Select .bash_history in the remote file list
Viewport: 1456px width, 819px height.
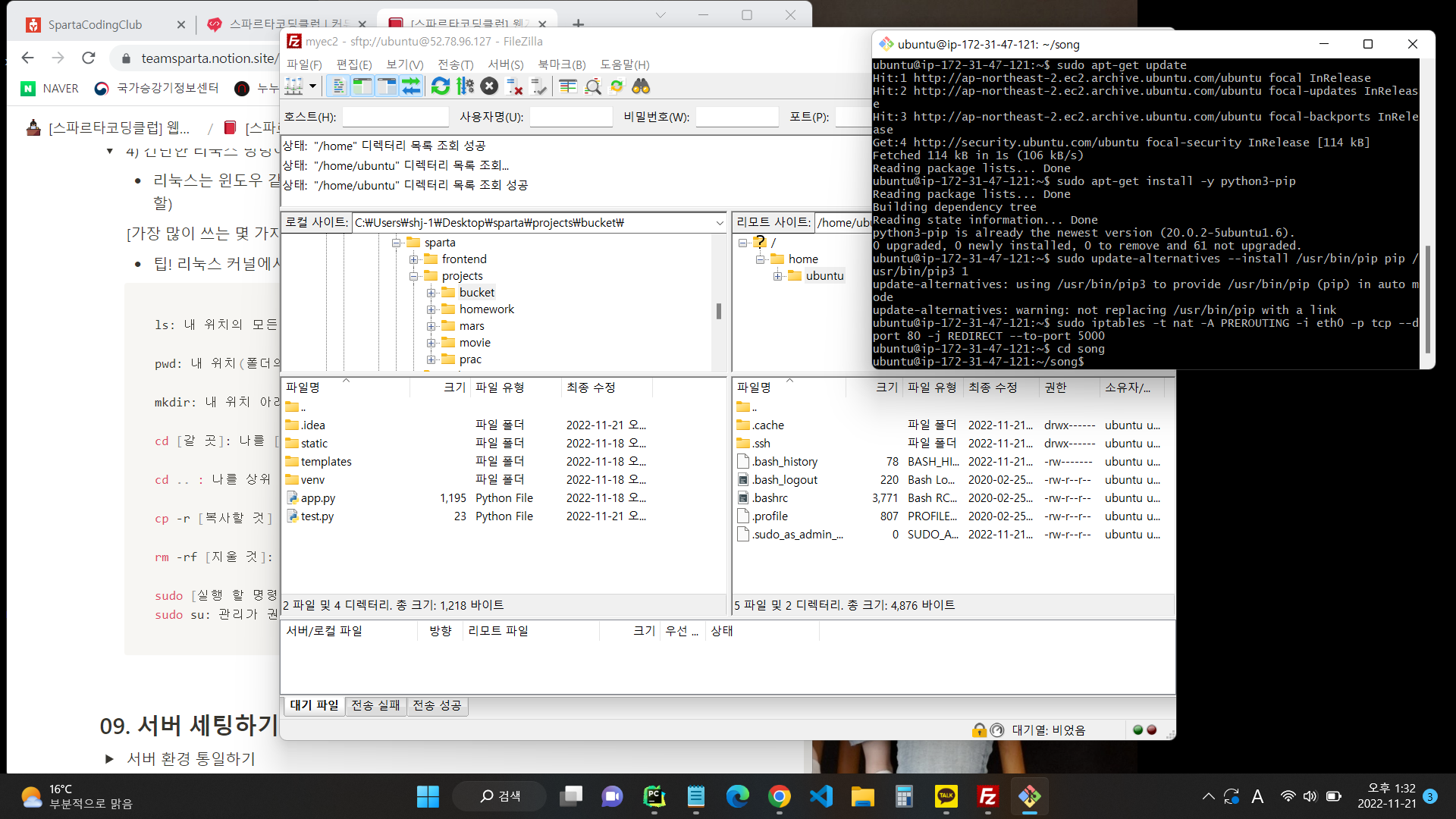tap(785, 462)
